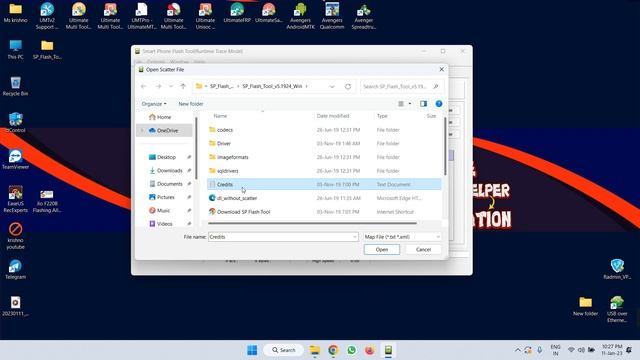Open UltimateSa... desktop shortcut
Viewport: 640px width, 360px height.
[269, 12]
